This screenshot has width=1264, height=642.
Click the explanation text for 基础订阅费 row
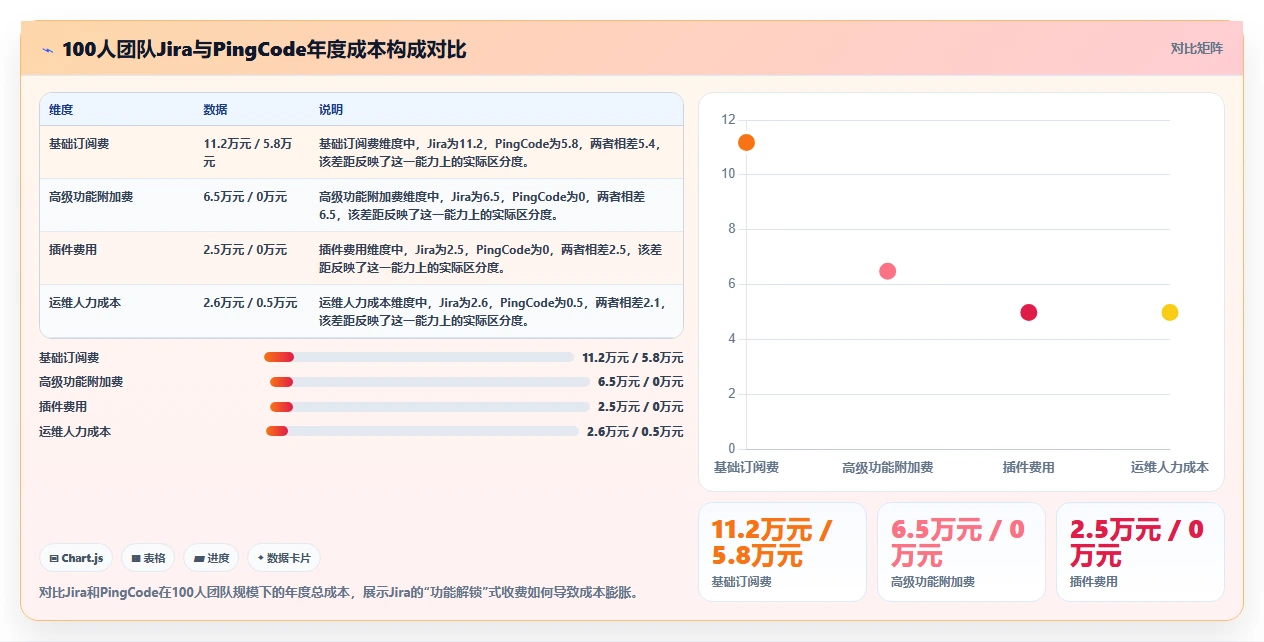click(x=490, y=153)
